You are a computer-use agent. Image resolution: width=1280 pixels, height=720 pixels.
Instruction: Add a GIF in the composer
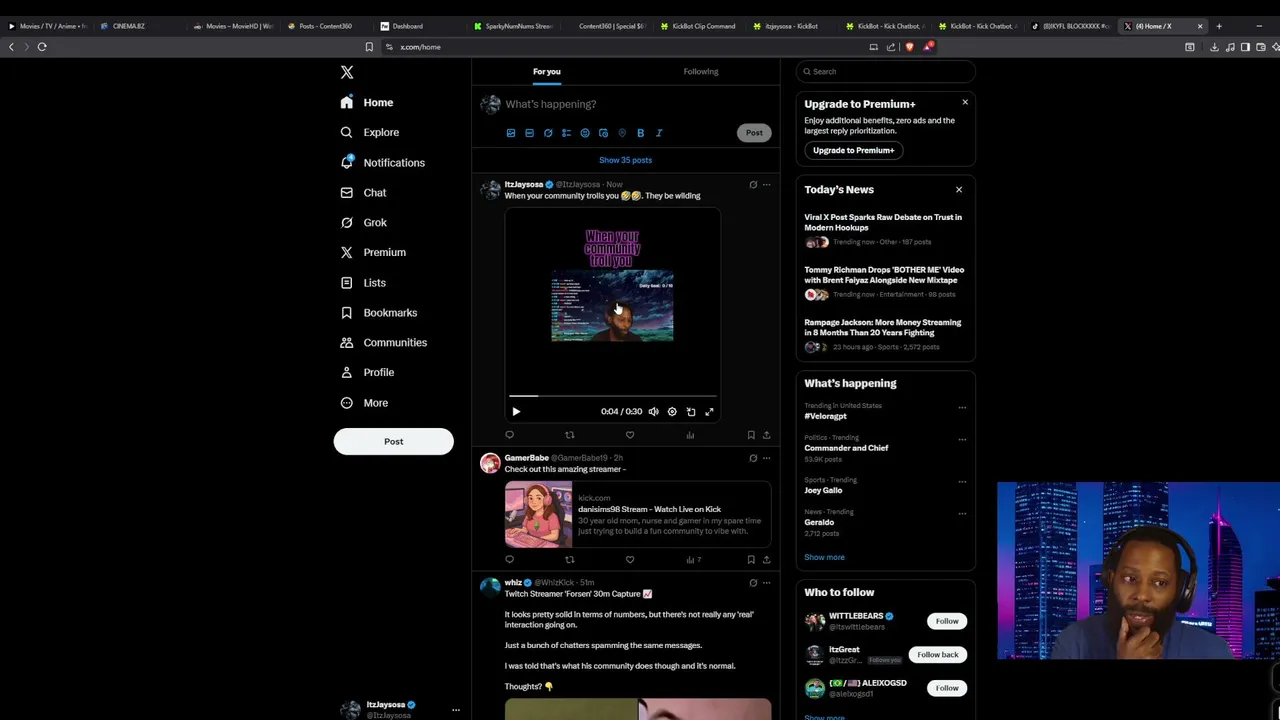pos(529,133)
